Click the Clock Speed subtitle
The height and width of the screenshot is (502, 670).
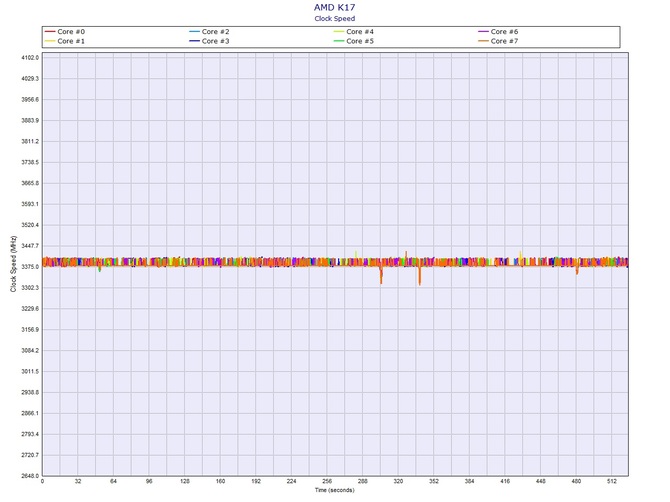coord(335,18)
